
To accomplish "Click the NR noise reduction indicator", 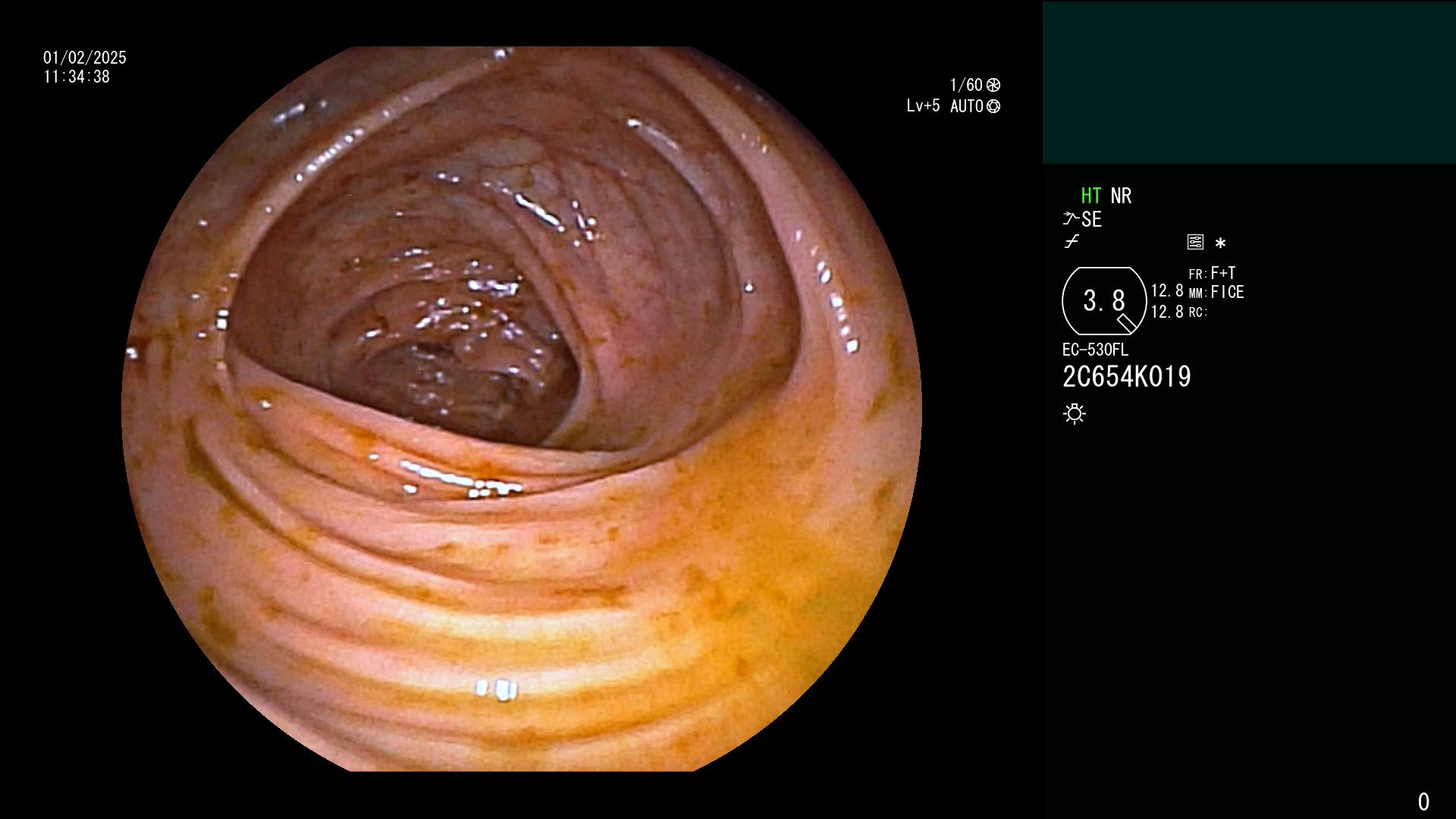I will (x=1121, y=196).
